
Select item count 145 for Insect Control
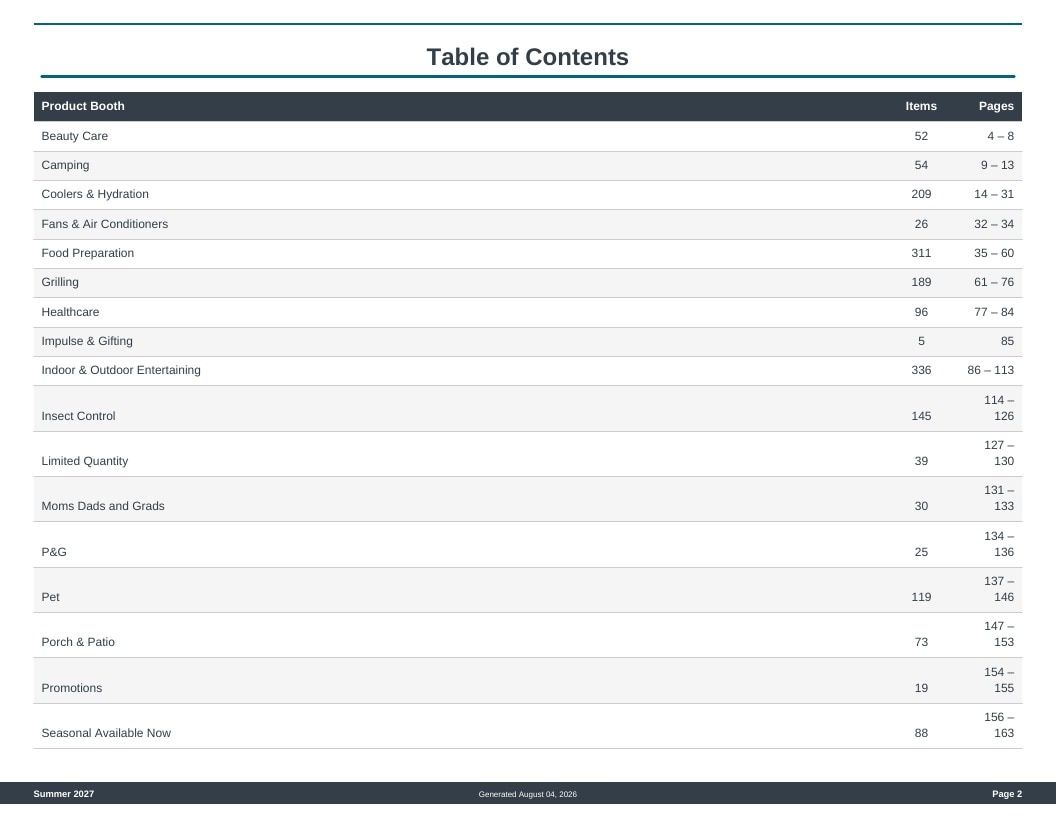(x=921, y=416)
